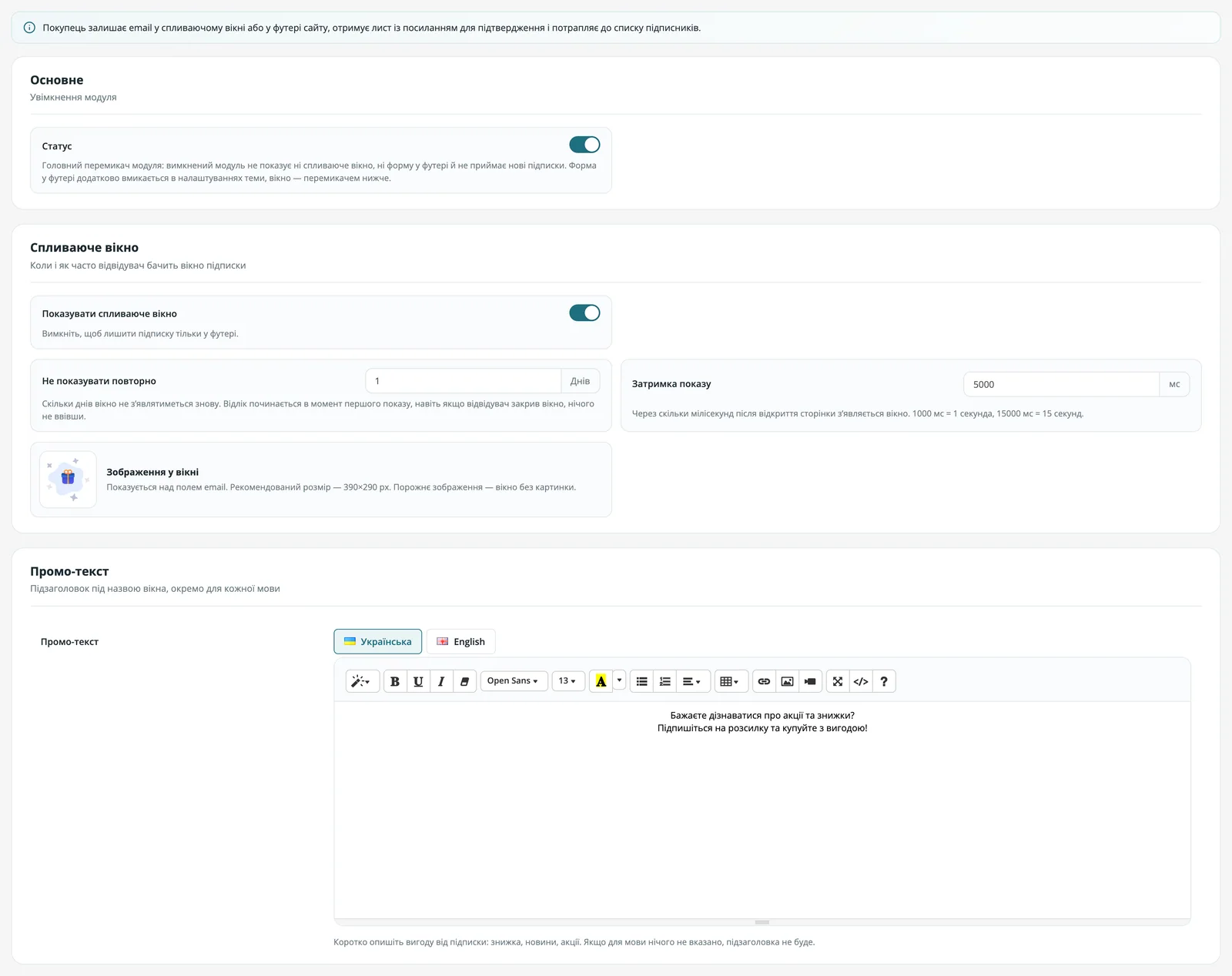Viewport: 1232px width, 976px height.
Task: Click the Затримка показу 5000 input field
Action: [x=1061, y=384]
